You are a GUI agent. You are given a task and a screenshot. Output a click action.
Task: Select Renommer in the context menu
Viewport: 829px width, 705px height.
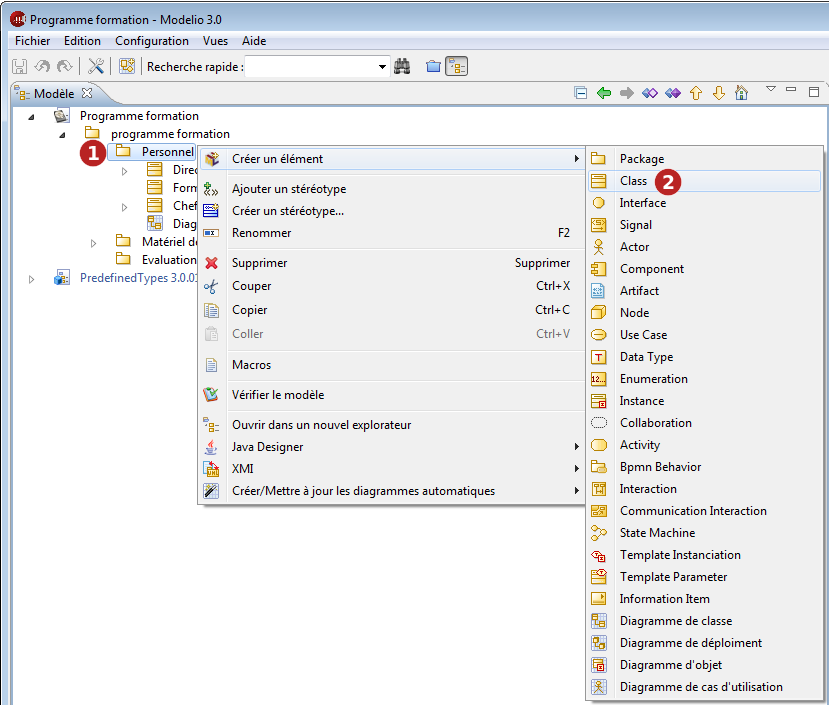click(x=392, y=233)
